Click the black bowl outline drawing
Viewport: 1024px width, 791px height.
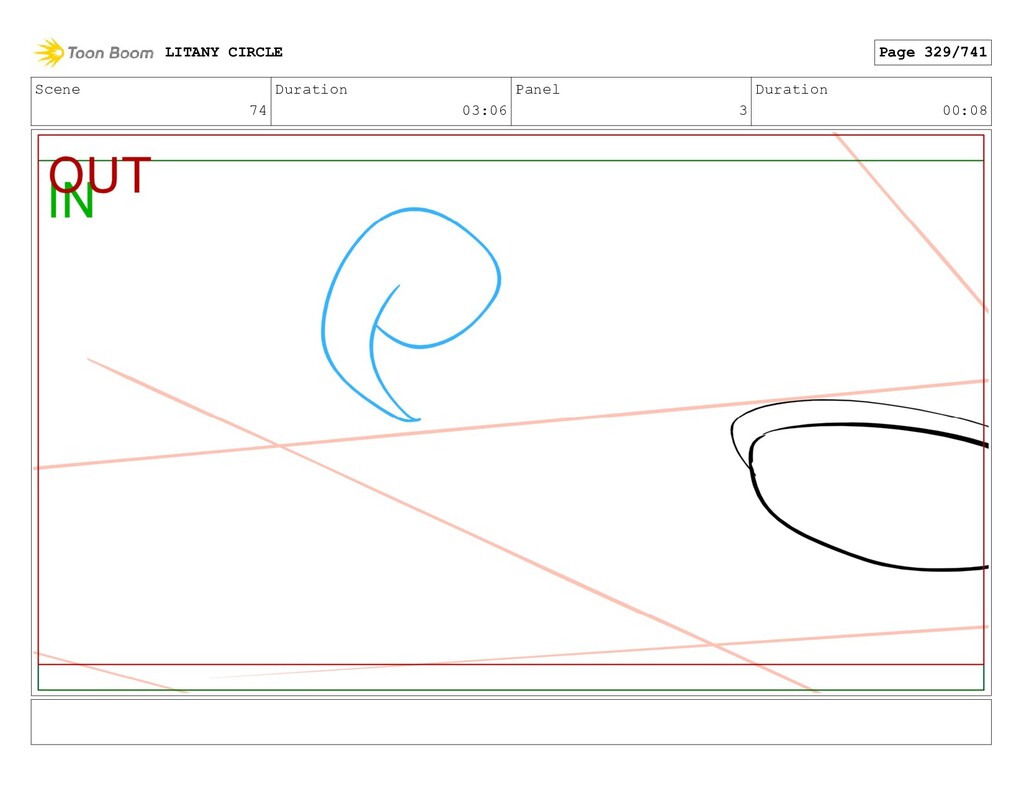point(859,485)
